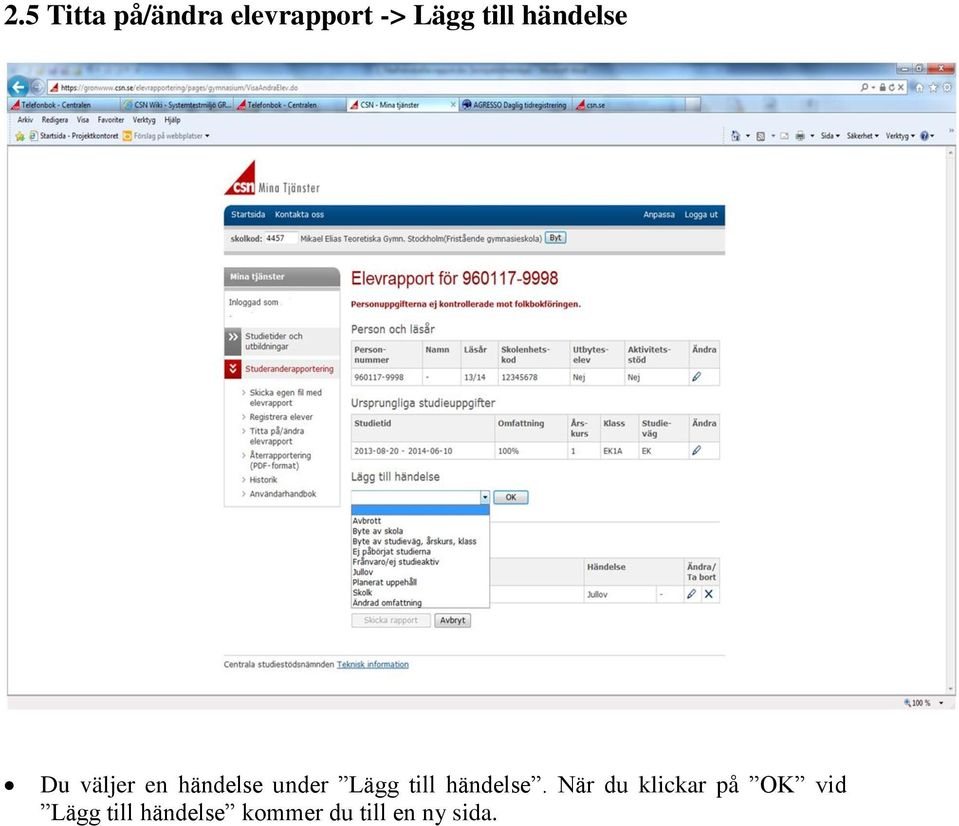
Task: Switch to CSN Wiki - Systemtestmiljö tab
Action: pos(177,105)
